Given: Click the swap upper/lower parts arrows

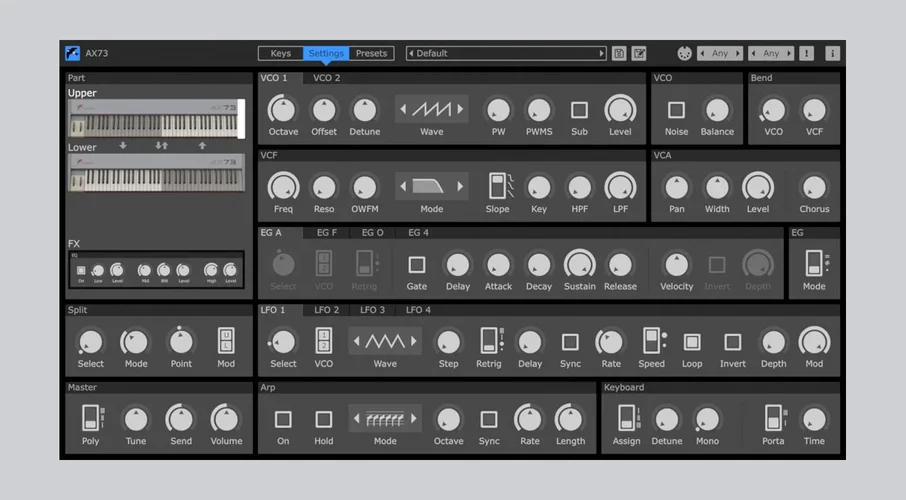Looking at the screenshot, I should click(x=162, y=146).
